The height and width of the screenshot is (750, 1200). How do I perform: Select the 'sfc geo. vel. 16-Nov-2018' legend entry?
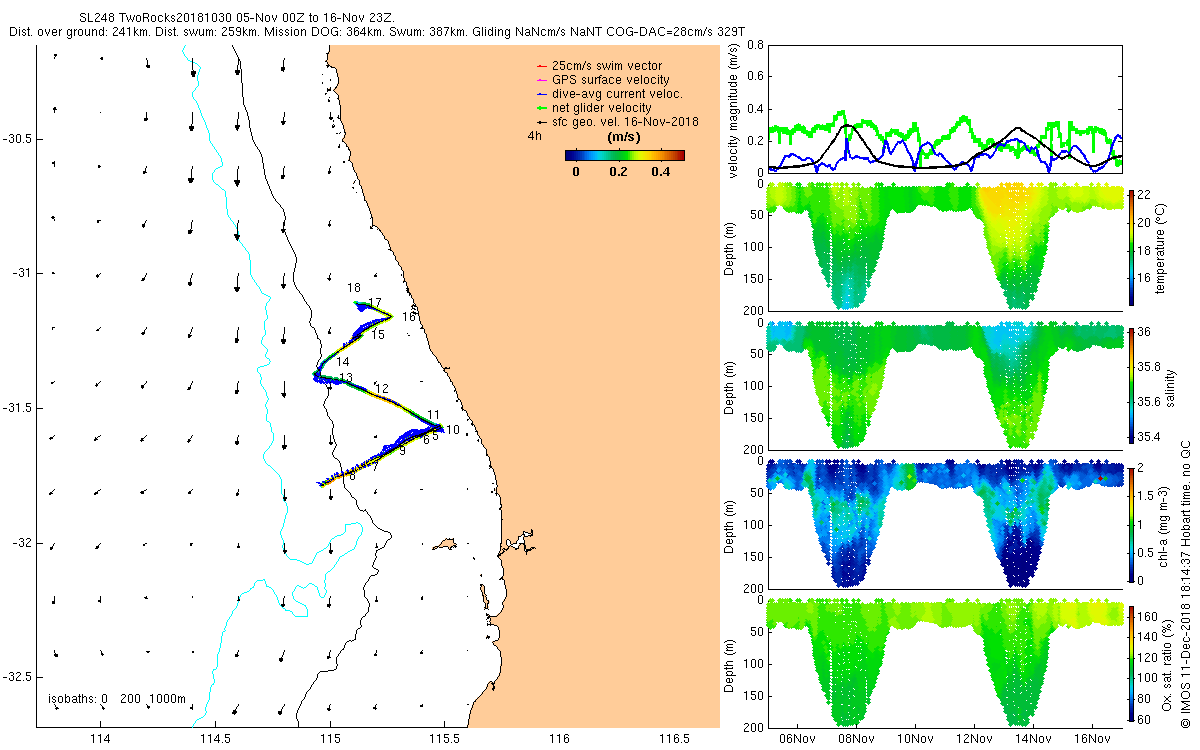tap(625, 122)
